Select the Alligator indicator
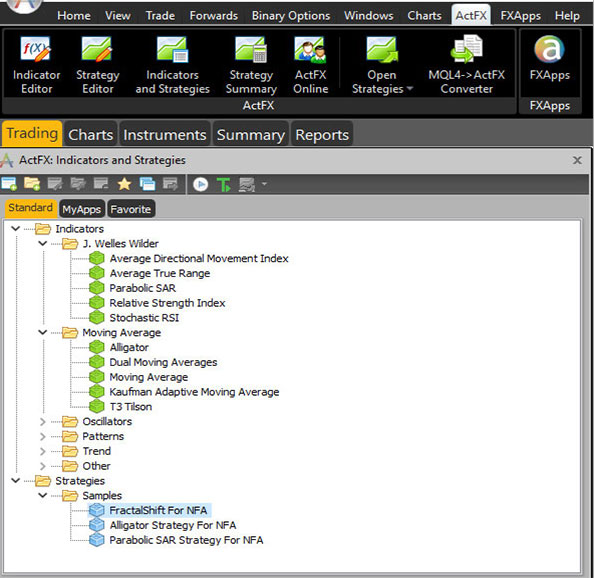This screenshot has height=578, width=594. point(129,347)
